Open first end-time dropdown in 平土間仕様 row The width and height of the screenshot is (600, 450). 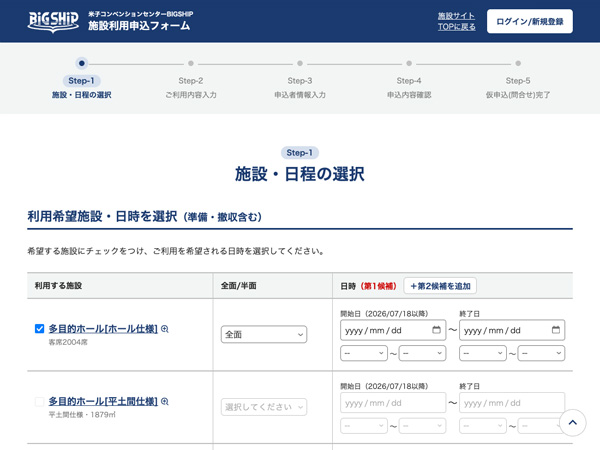pyautogui.click(x=483, y=426)
